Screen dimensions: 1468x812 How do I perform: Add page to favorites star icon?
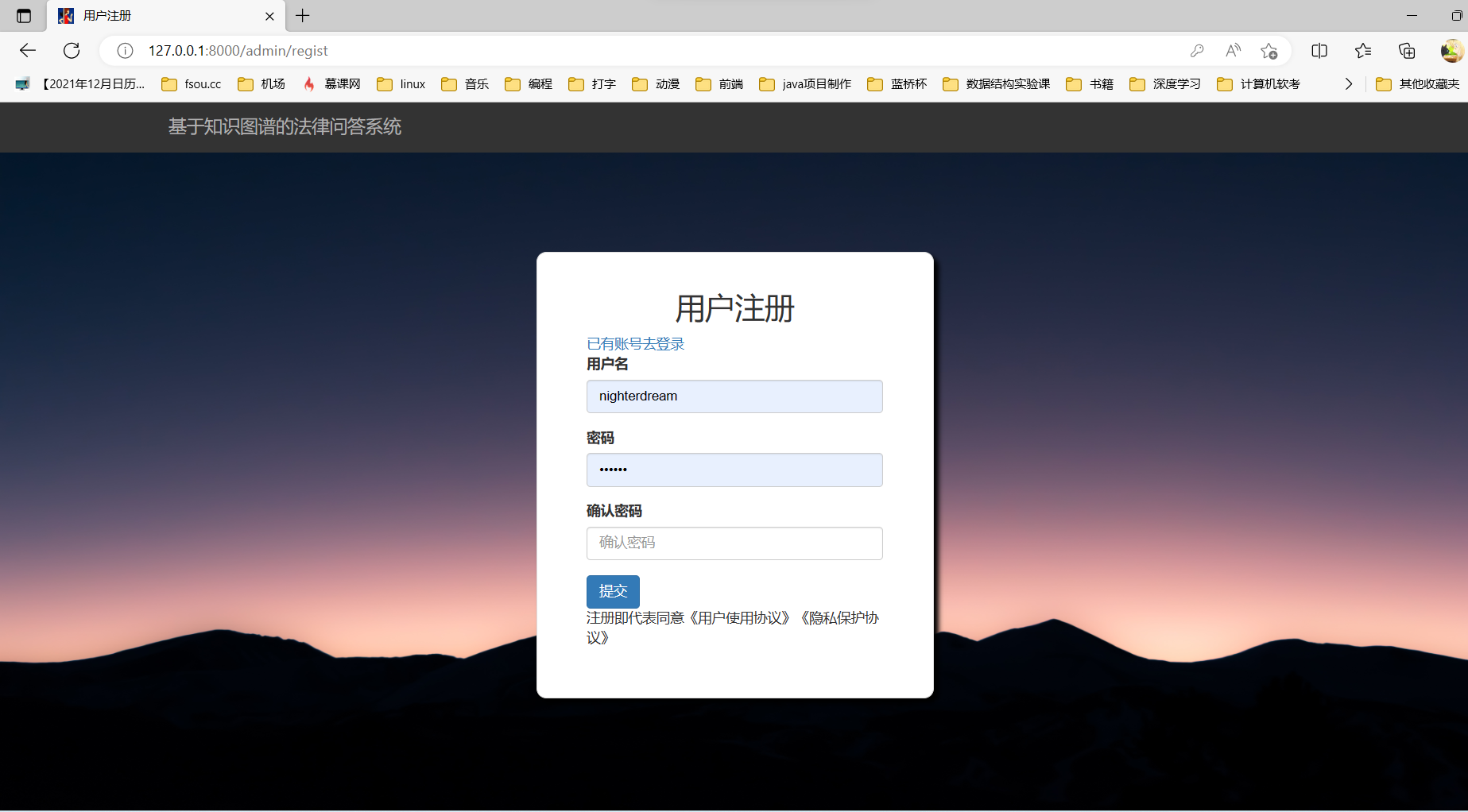[1269, 51]
